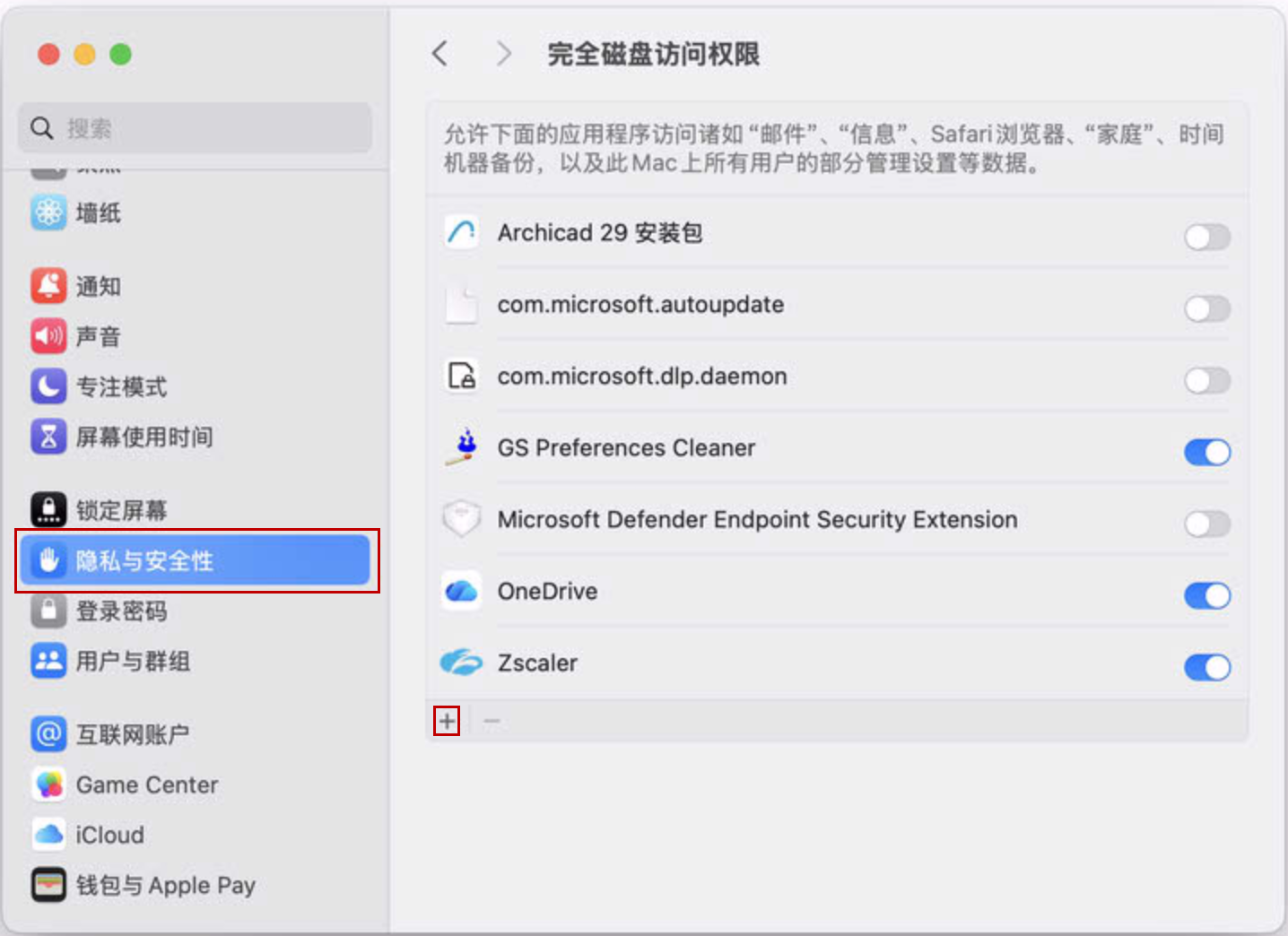Image resolution: width=1288 pixels, height=936 pixels.
Task: Select the OneDrive row text
Action: pos(547,592)
